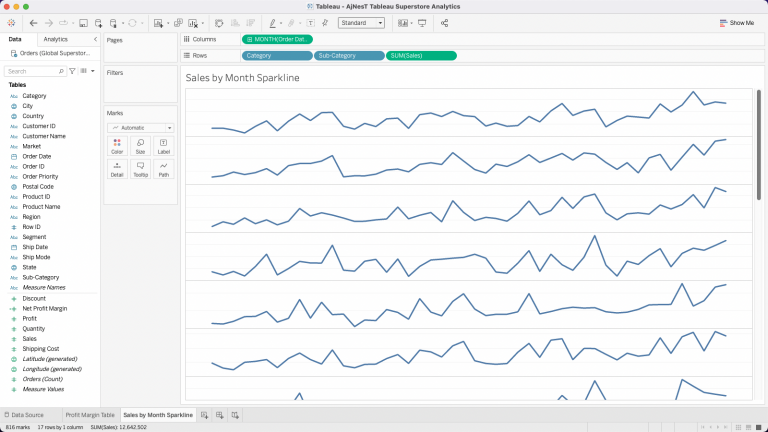The image size is (768, 432).
Task: Click the Save icon in the toolbar
Action: point(83,22)
